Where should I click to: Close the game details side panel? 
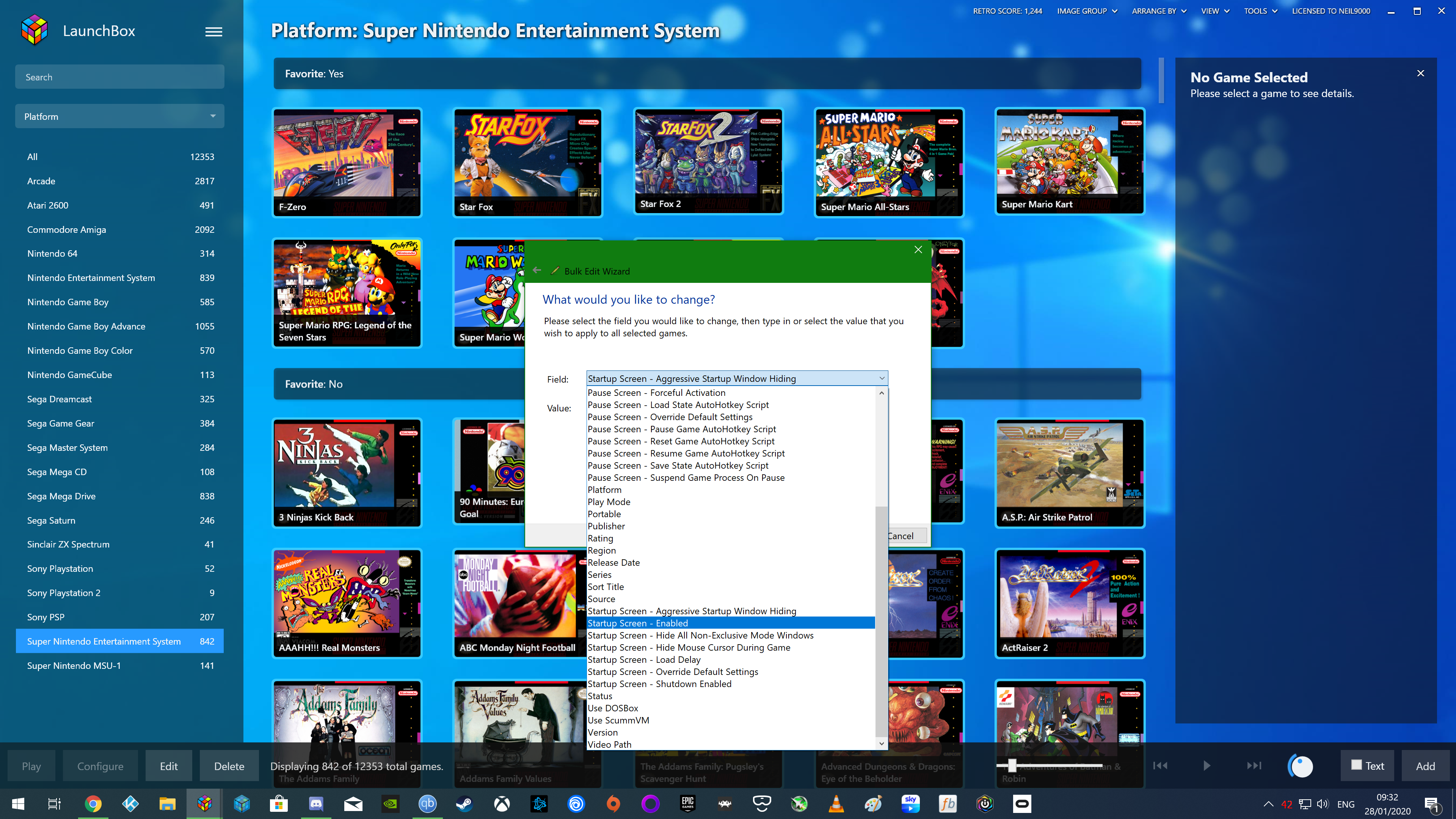[x=1420, y=74]
